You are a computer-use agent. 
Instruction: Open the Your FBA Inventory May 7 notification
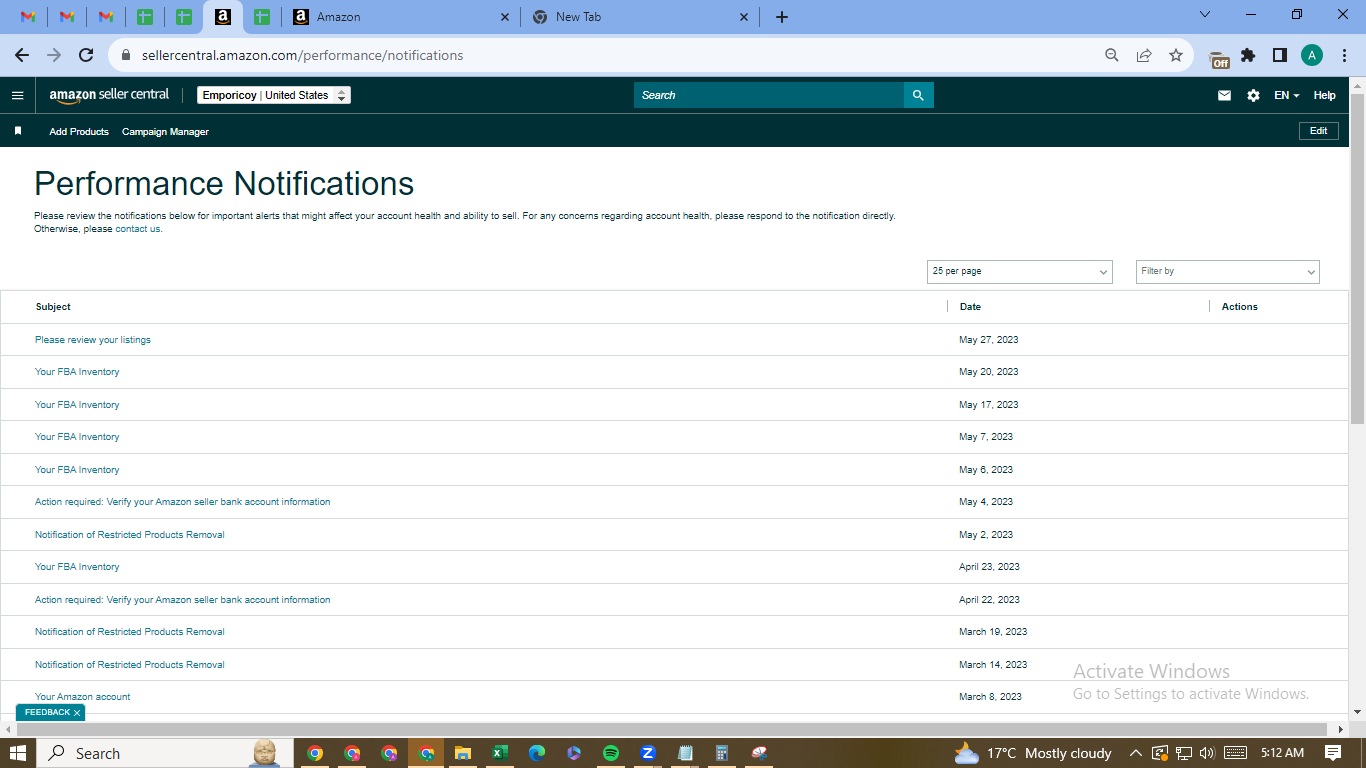coord(77,437)
